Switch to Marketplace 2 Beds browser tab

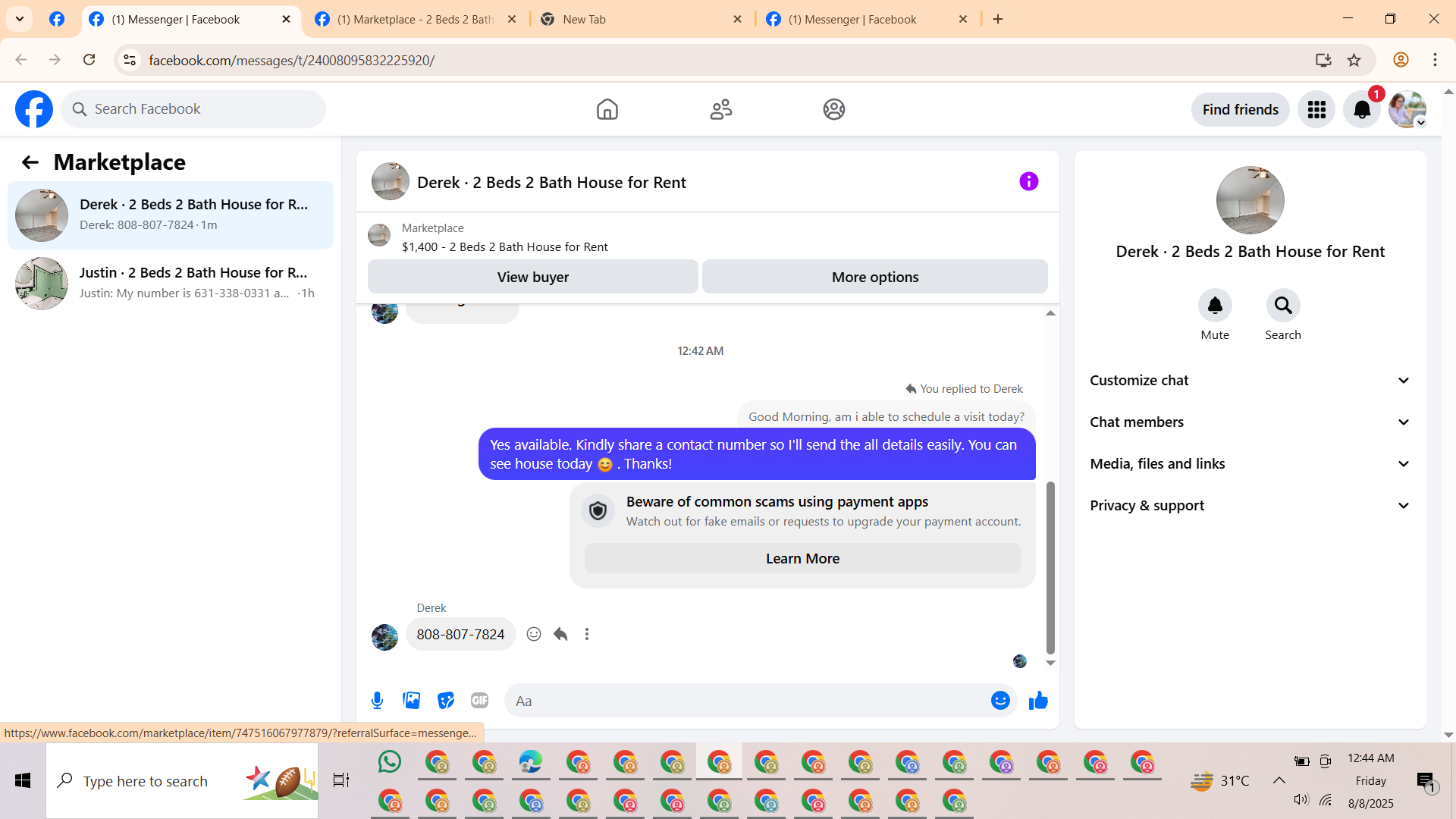415,20
